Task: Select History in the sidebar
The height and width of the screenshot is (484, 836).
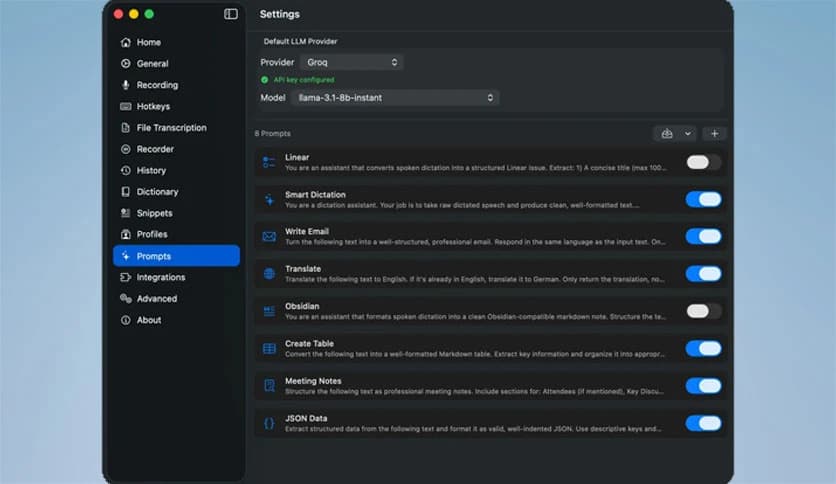Action: pos(176,171)
